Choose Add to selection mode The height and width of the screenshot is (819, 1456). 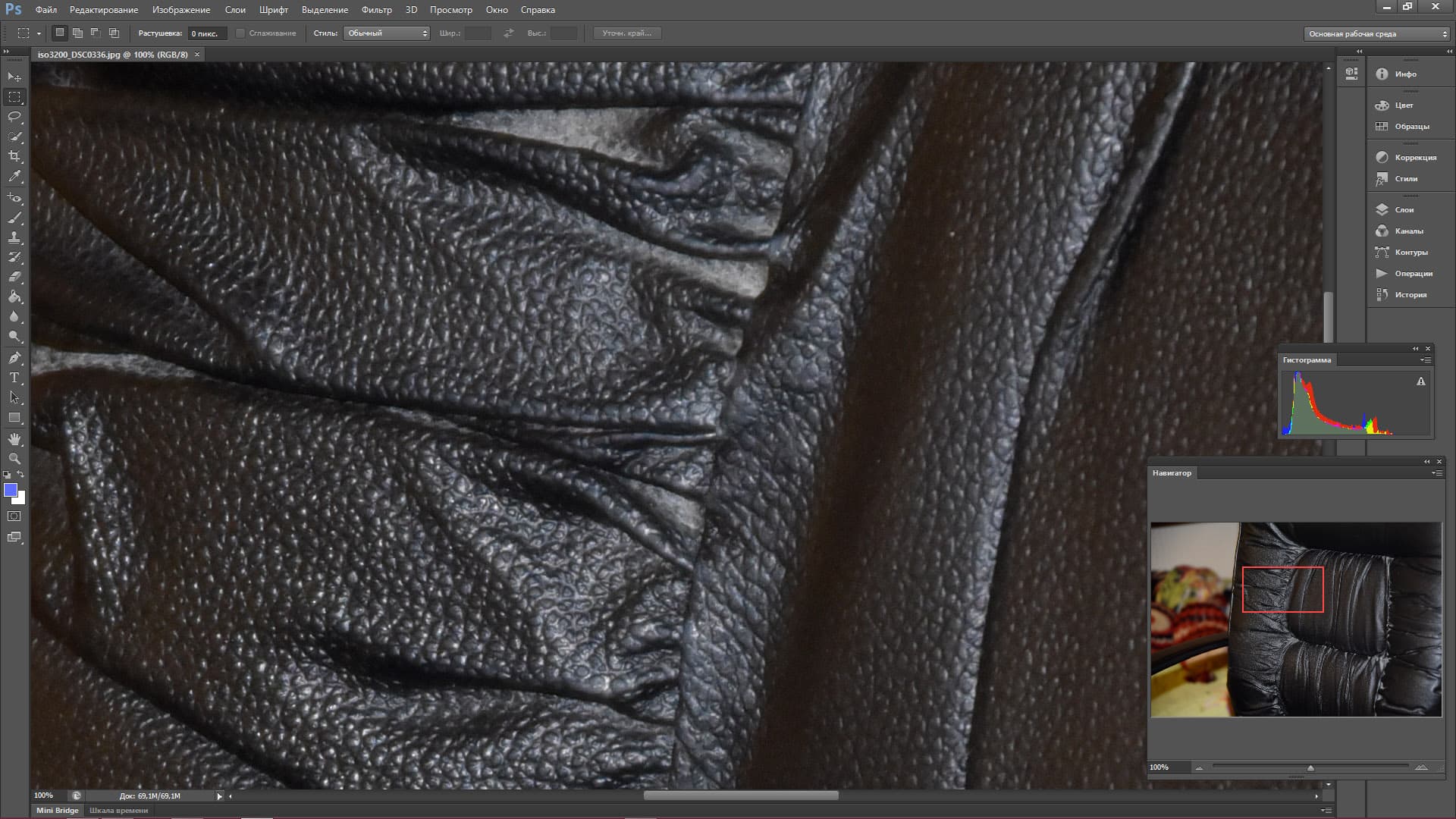pyautogui.click(x=77, y=33)
